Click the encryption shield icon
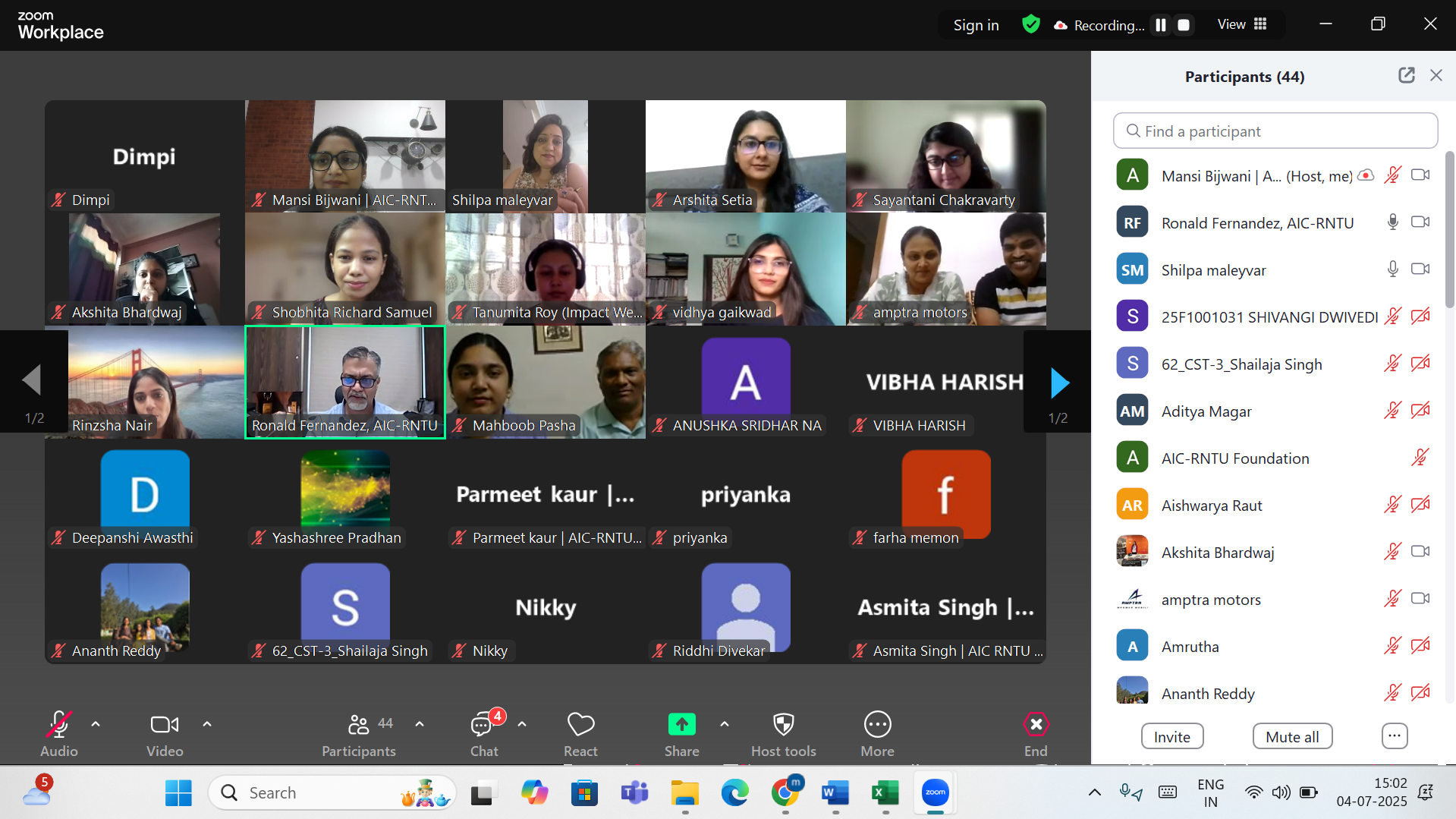 click(1030, 24)
